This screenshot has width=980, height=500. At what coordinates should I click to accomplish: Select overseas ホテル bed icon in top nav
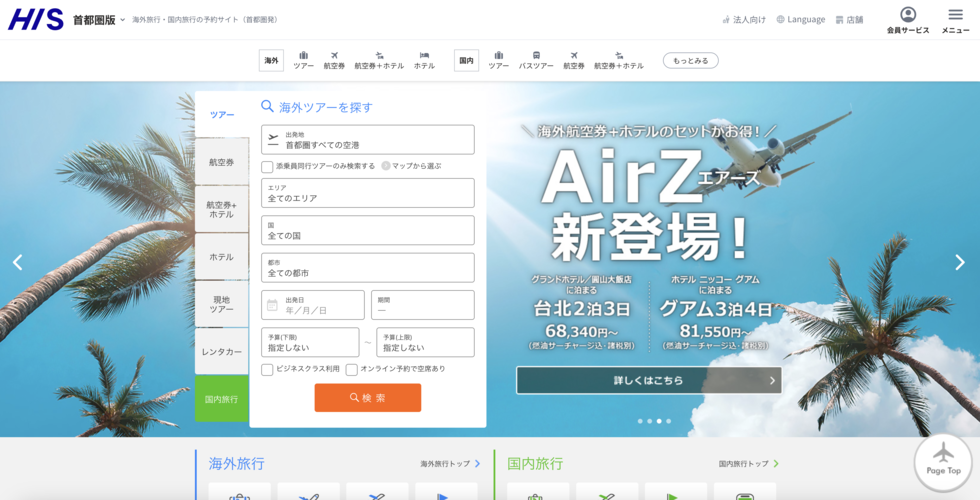(x=424, y=60)
